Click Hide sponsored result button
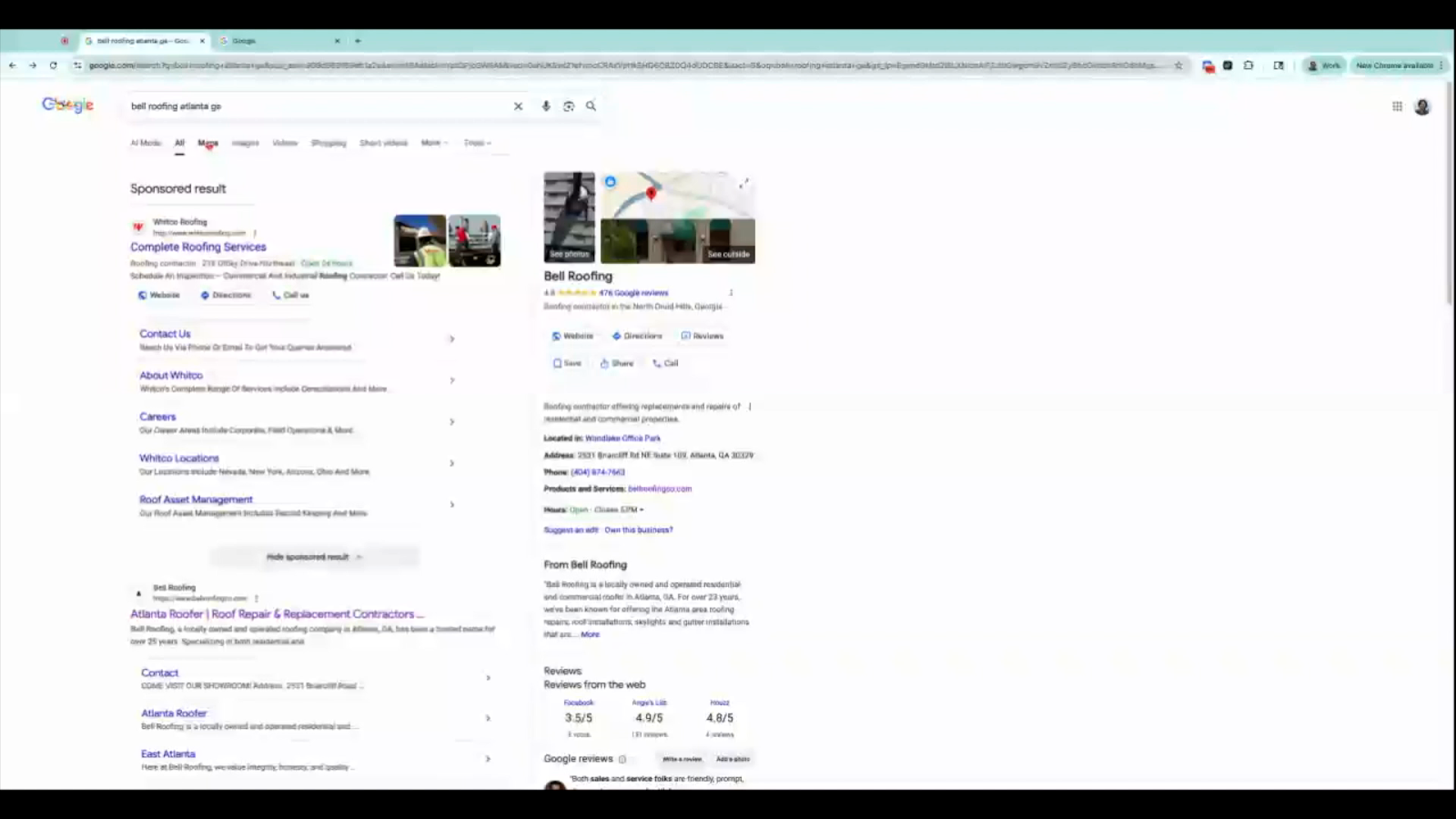 (x=314, y=556)
